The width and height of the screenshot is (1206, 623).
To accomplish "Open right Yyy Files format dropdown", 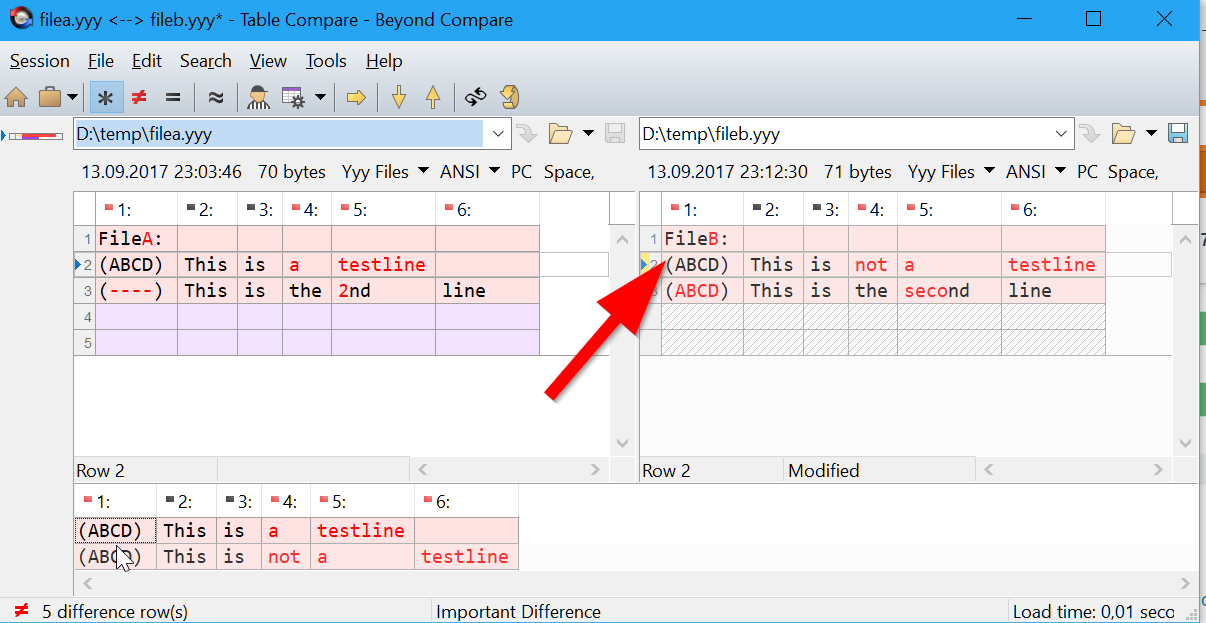I will point(952,172).
